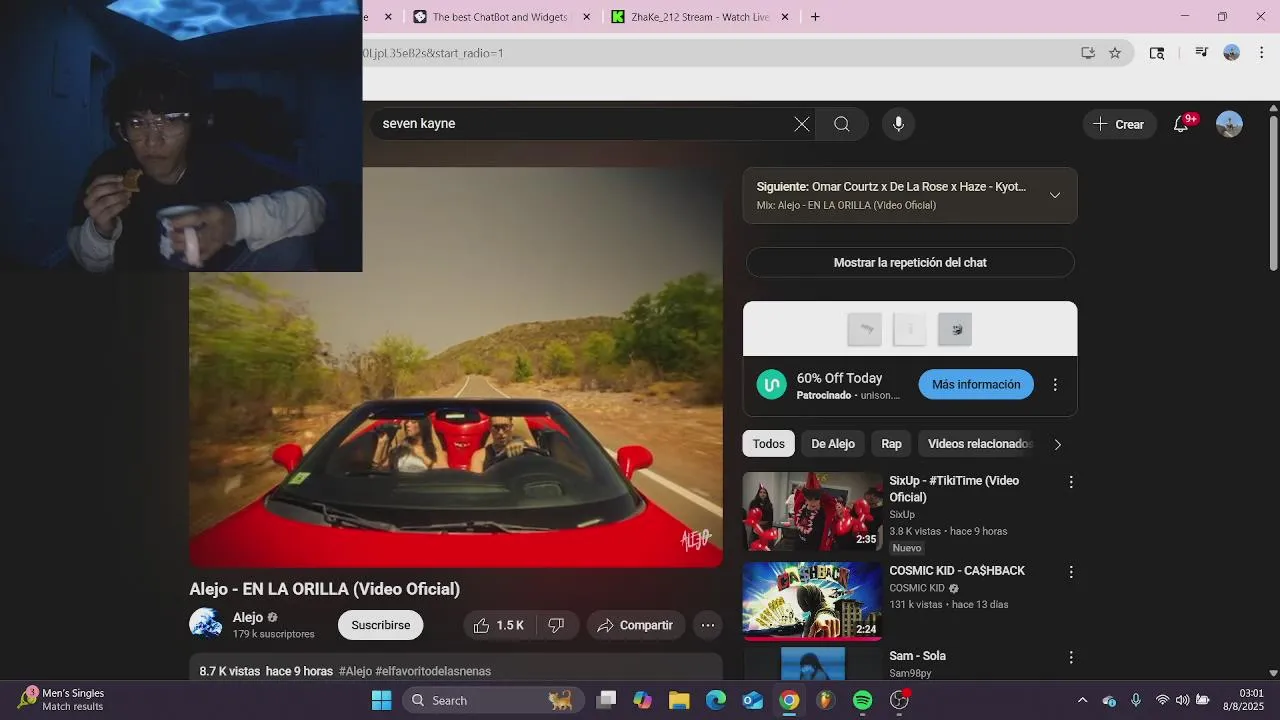
Task: Open options for SixUp TikiTime video
Action: (x=1071, y=482)
